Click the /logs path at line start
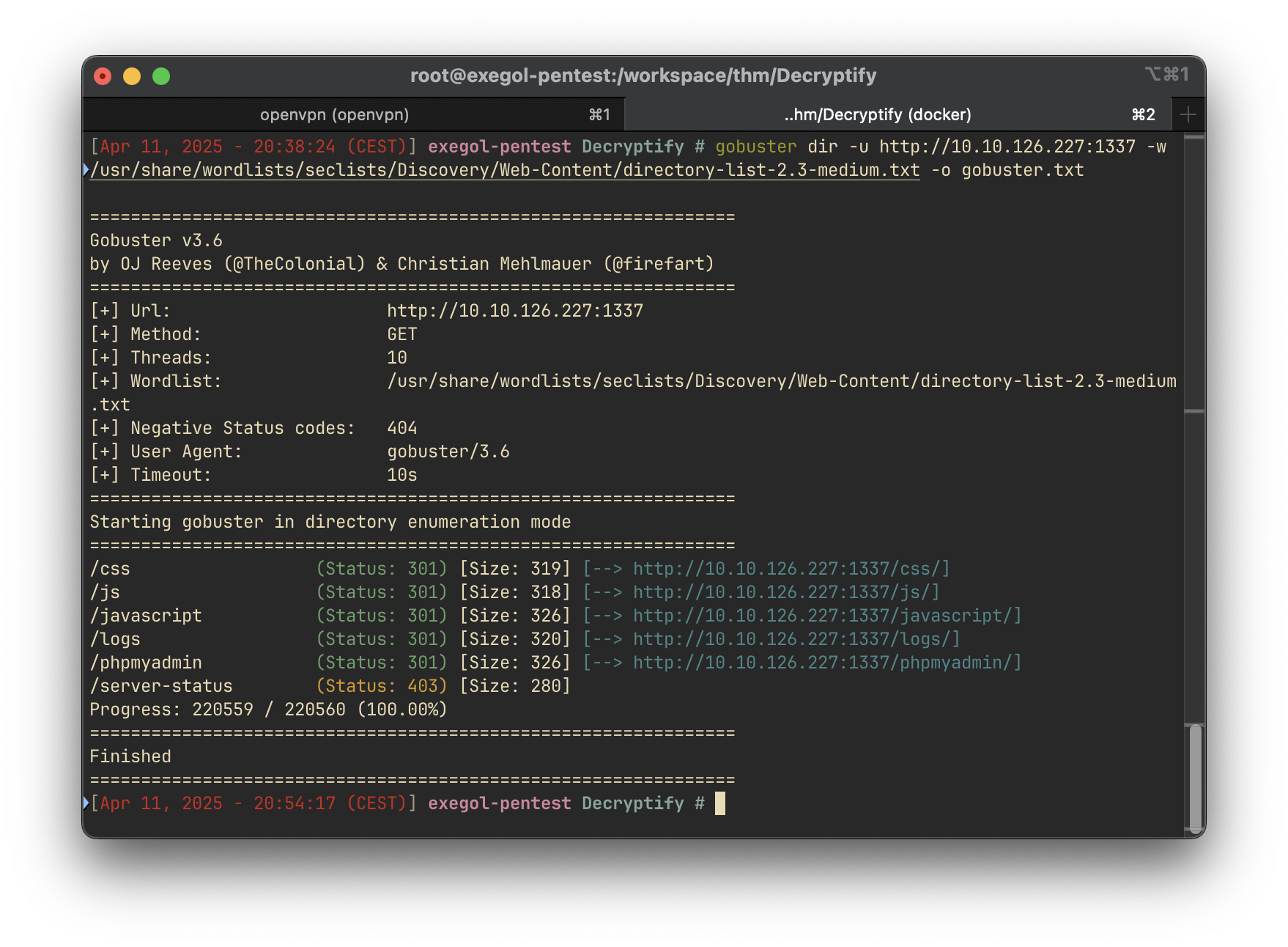Screen dimensions: 1288x947 point(115,639)
